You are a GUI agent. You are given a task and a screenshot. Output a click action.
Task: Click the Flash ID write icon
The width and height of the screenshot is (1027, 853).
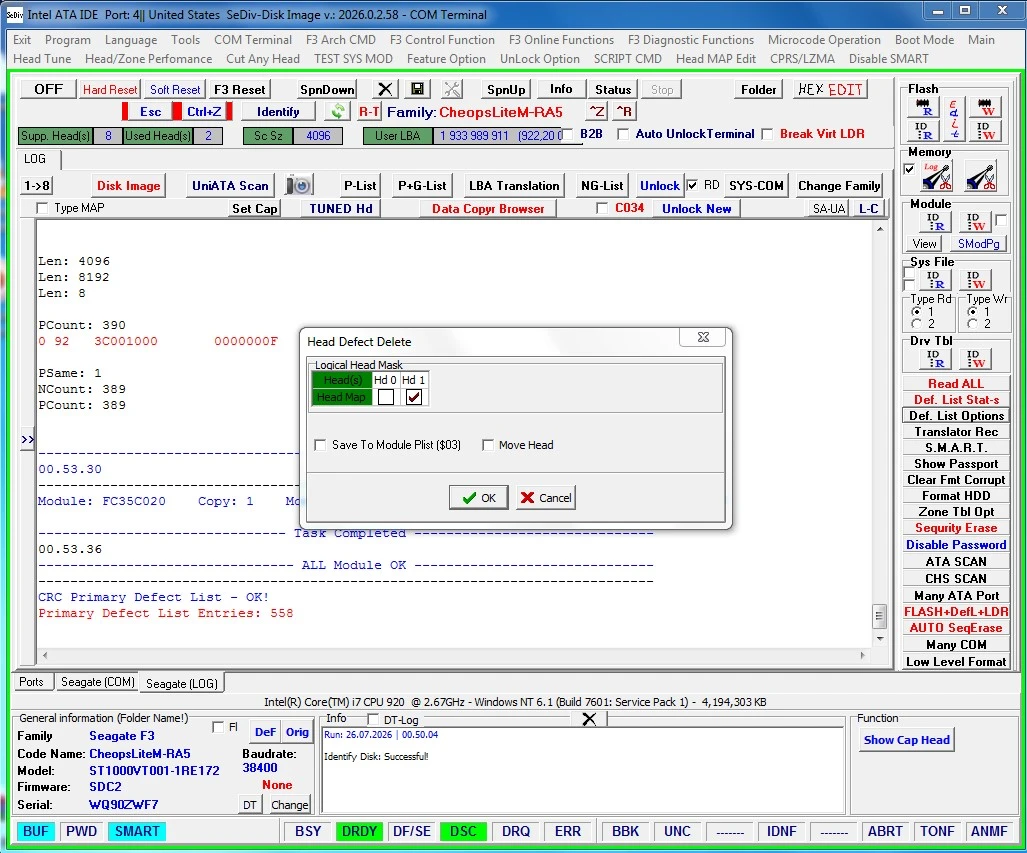985,130
